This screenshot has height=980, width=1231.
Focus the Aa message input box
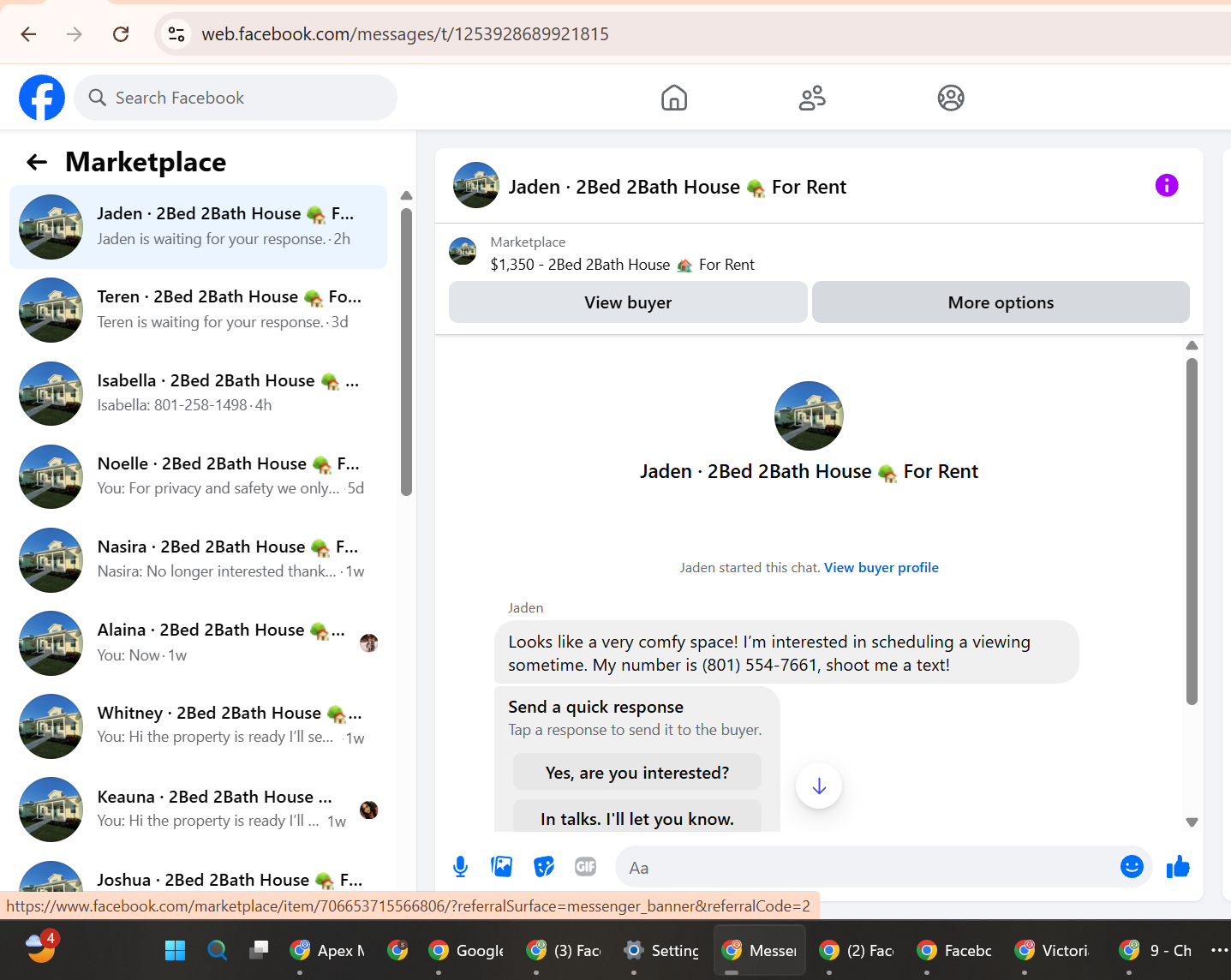[x=865, y=867]
